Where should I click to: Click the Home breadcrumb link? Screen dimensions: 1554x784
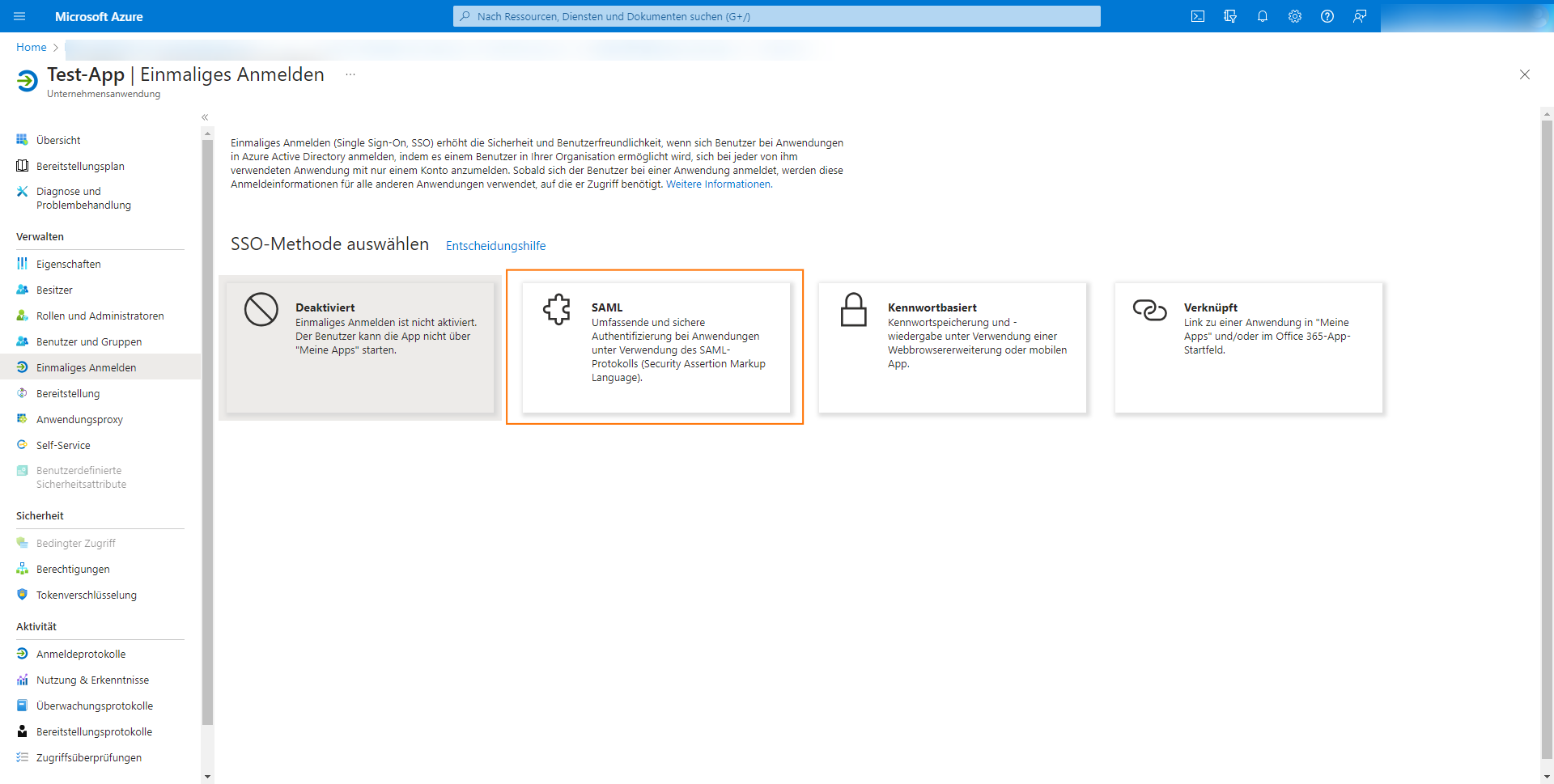[x=32, y=48]
